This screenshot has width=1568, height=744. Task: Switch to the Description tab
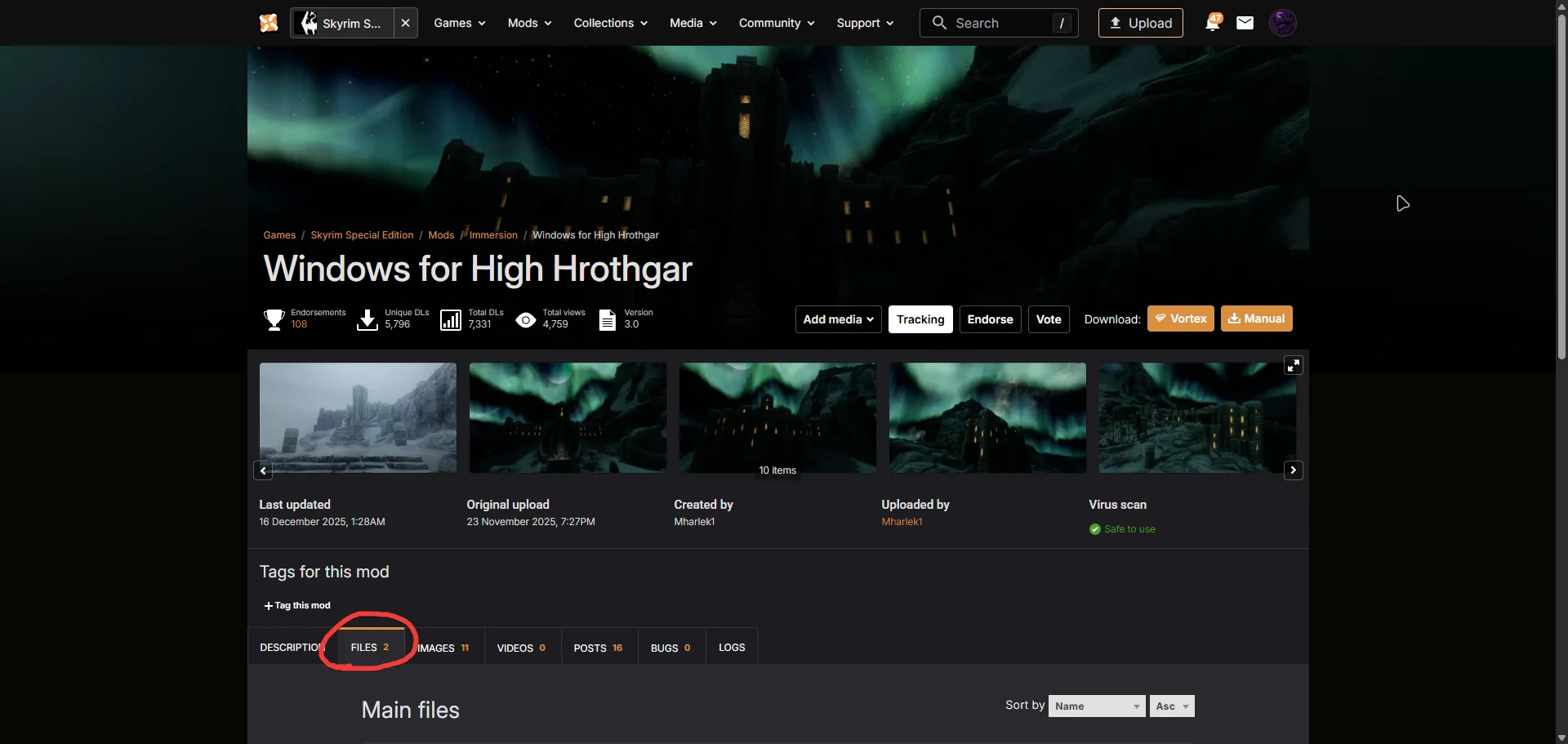(x=292, y=648)
